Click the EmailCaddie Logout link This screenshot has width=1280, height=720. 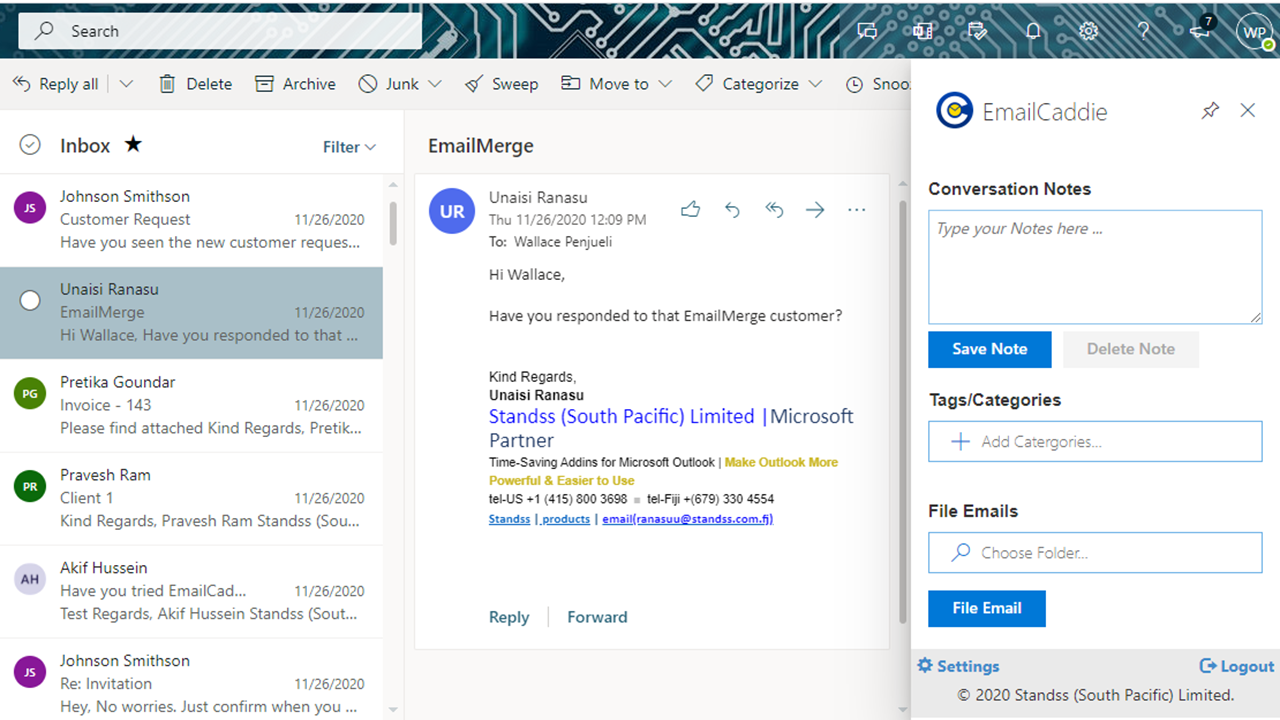[x=1237, y=666]
